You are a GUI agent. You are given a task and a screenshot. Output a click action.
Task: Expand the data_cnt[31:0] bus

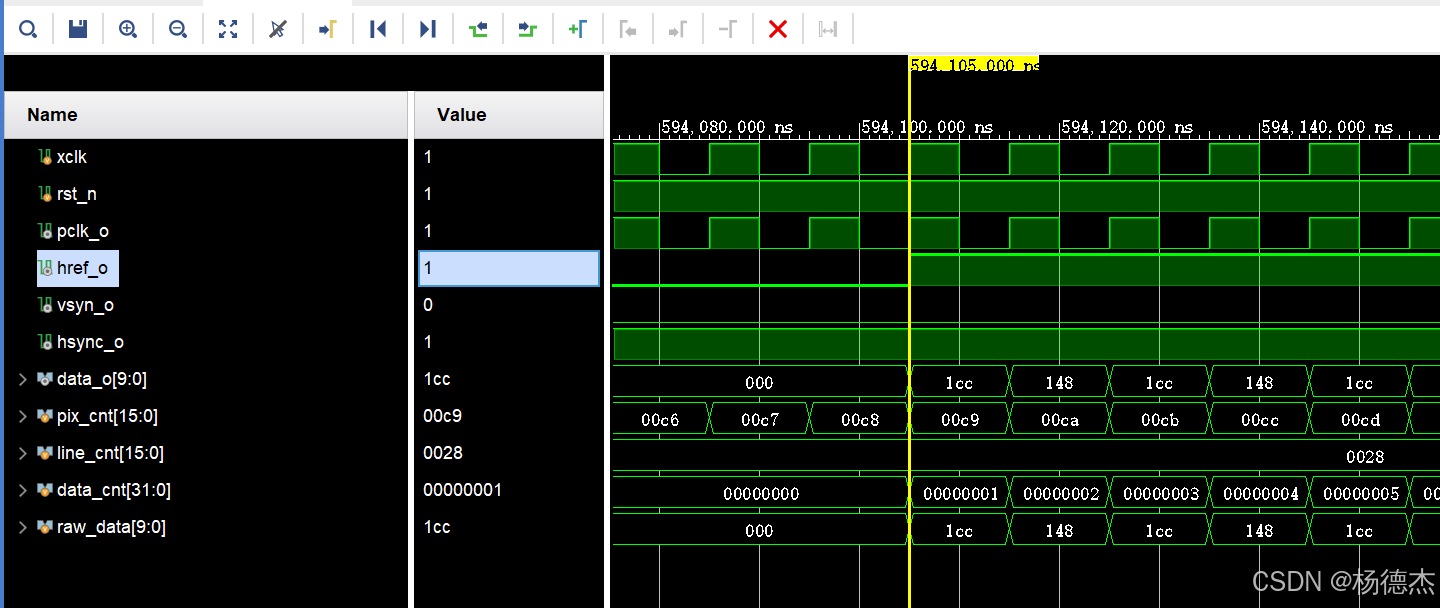(22, 490)
